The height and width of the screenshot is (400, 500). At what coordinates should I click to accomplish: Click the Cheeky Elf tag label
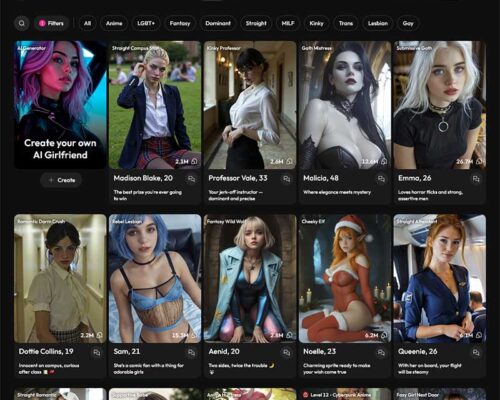click(313, 222)
